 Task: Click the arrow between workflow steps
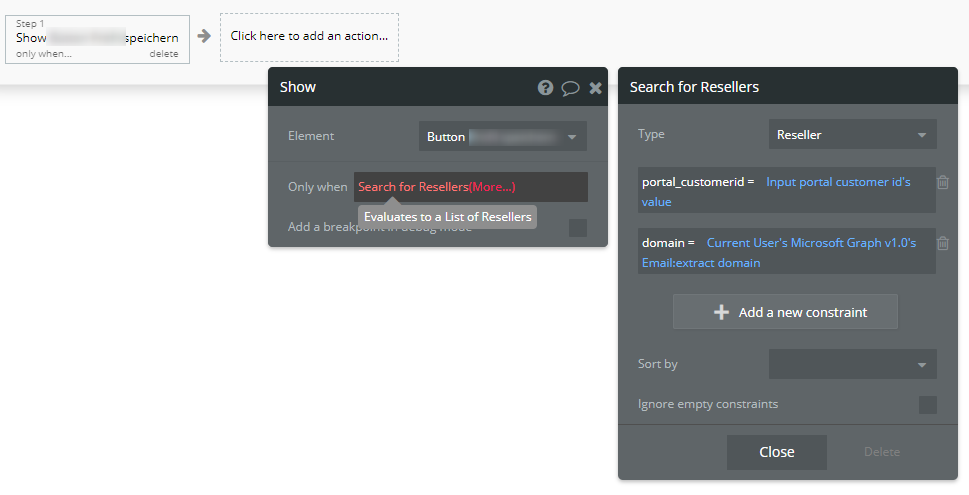pos(204,36)
